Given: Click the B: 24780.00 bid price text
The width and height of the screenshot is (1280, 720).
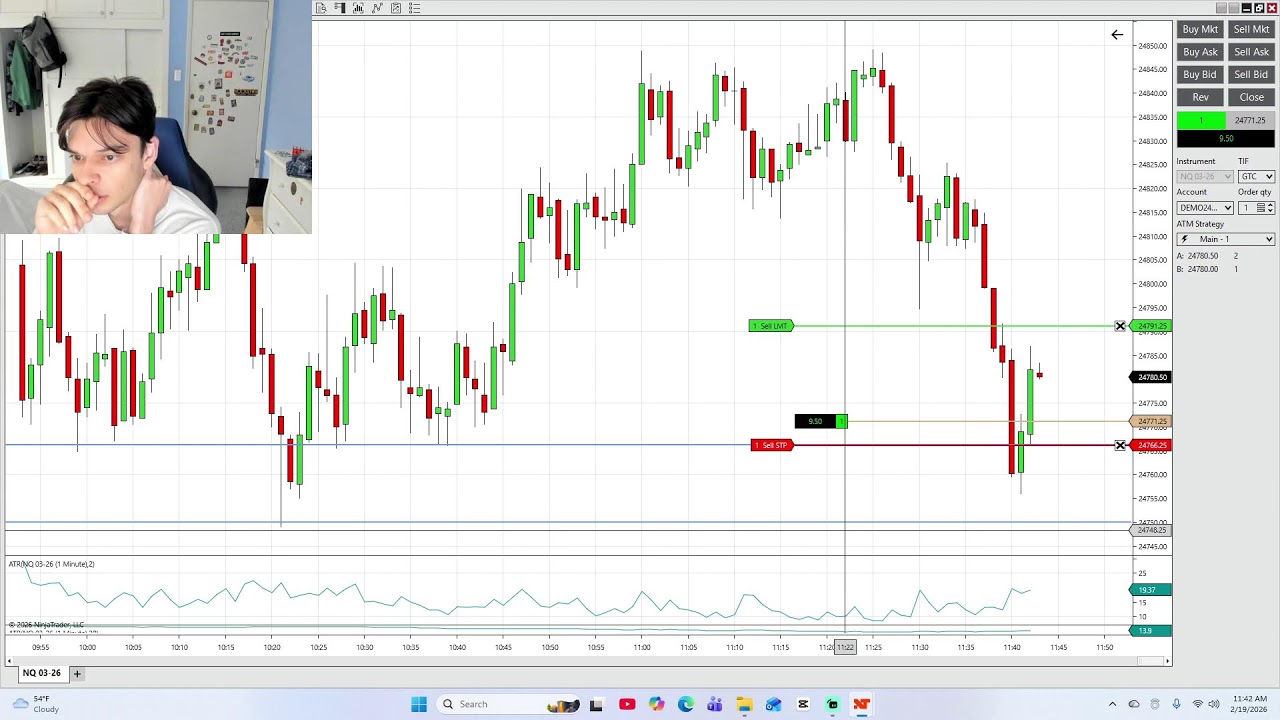Looking at the screenshot, I should tap(1197, 269).
